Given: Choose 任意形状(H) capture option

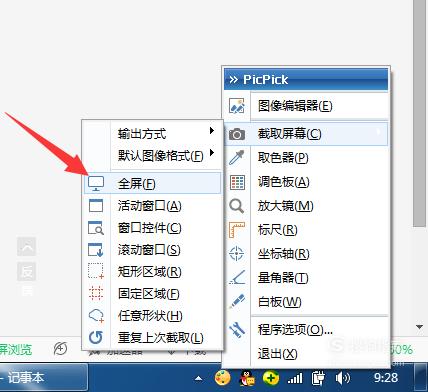Looking at the screenshot, I should coord(152,316).
